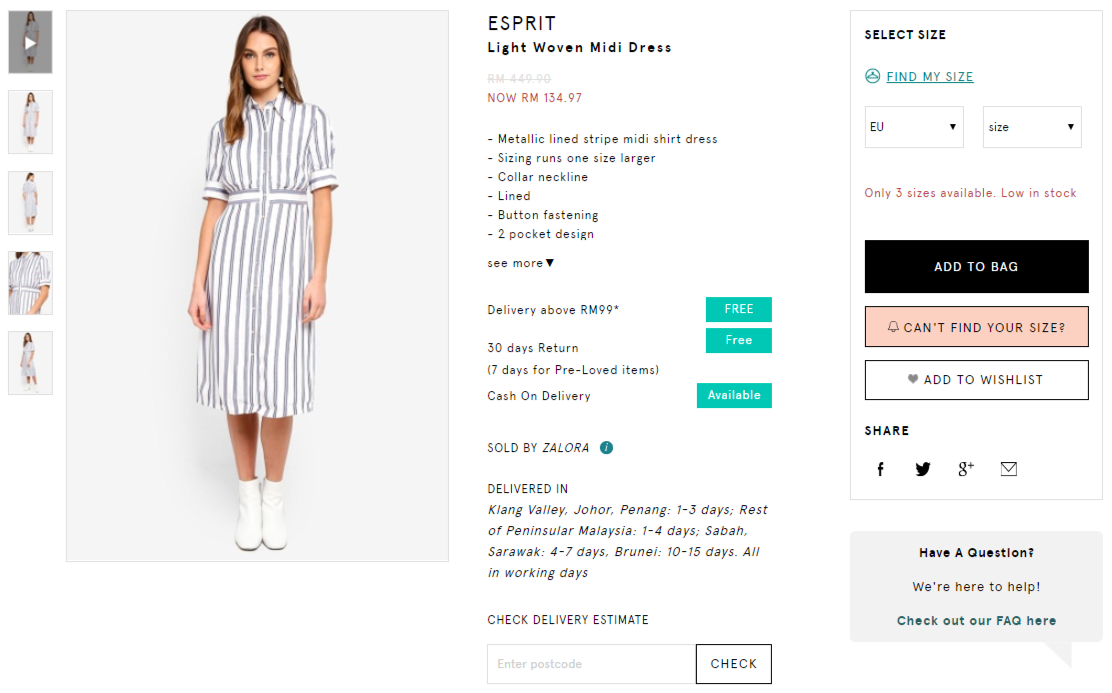The height and width of the screenshot is (693, 1112).
Task: Click the Enter postcode field
Action: click(591, 664)
